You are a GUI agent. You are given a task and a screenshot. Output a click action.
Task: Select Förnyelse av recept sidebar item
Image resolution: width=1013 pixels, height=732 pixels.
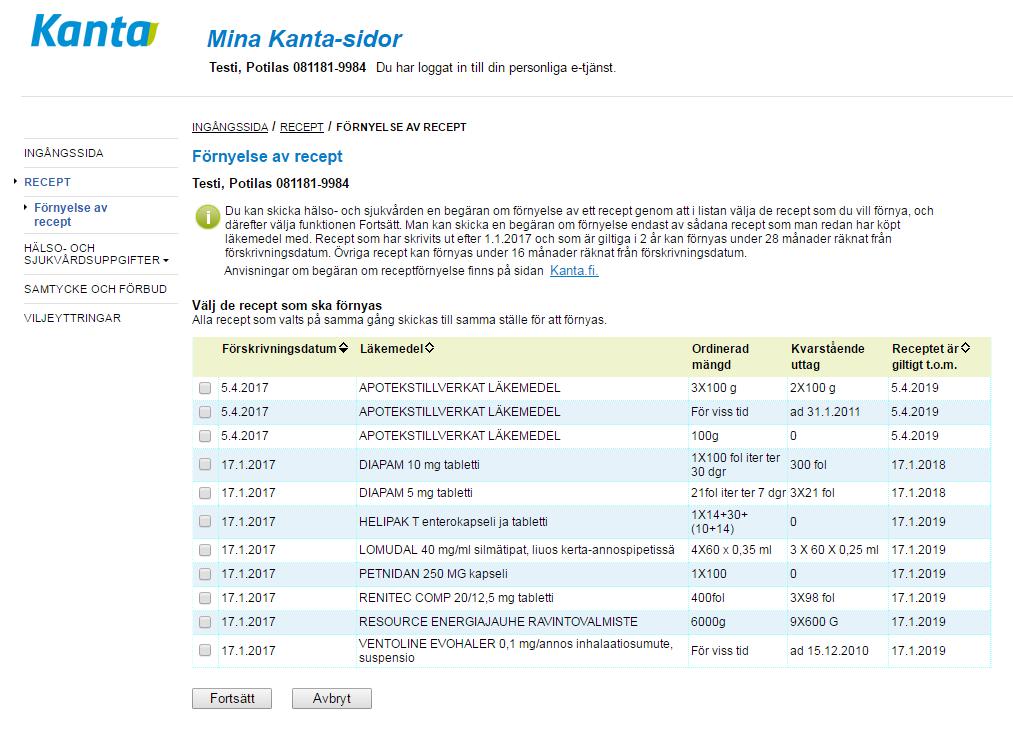(70, 214)
